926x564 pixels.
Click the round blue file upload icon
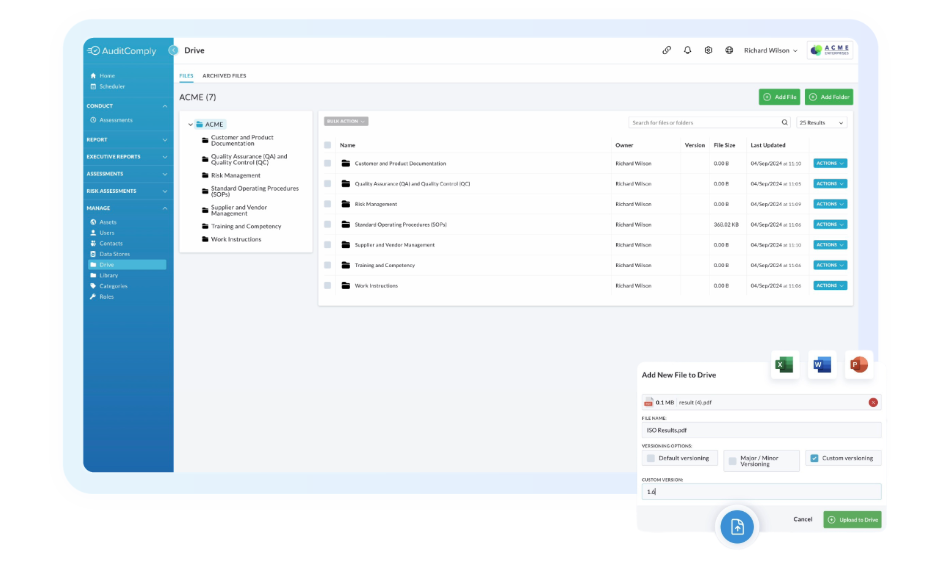click(737, 526)
